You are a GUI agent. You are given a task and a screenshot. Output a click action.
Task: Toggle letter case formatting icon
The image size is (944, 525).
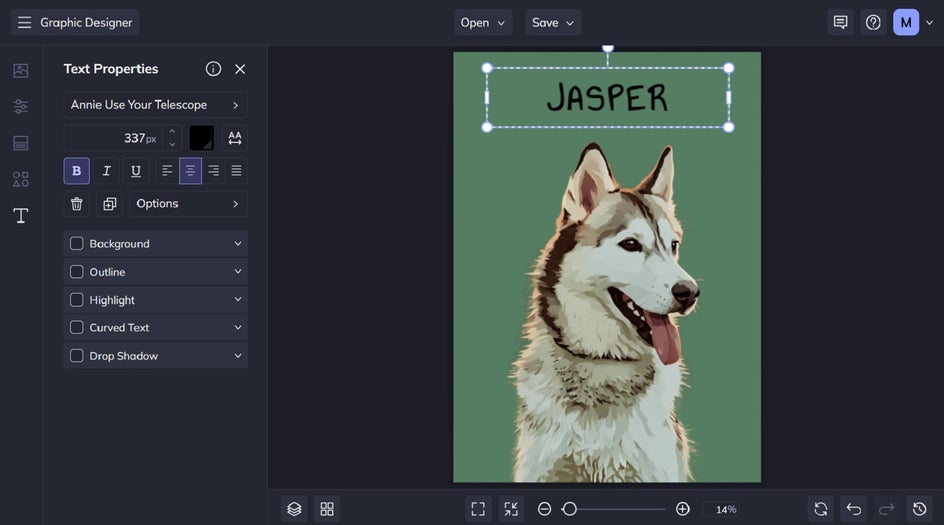pyautogui.click(x=235, y=138)
